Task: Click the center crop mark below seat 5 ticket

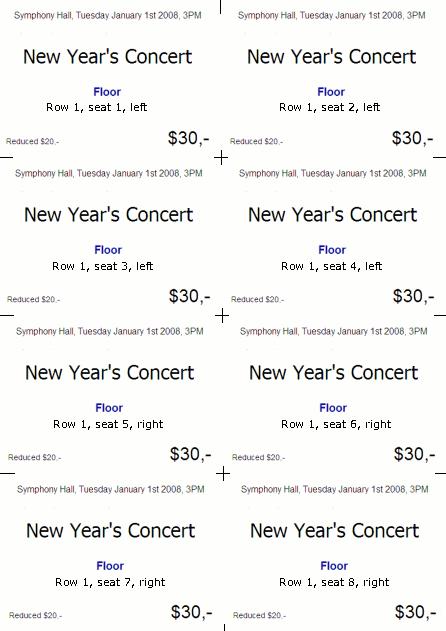Action: [x=223, y=474]
